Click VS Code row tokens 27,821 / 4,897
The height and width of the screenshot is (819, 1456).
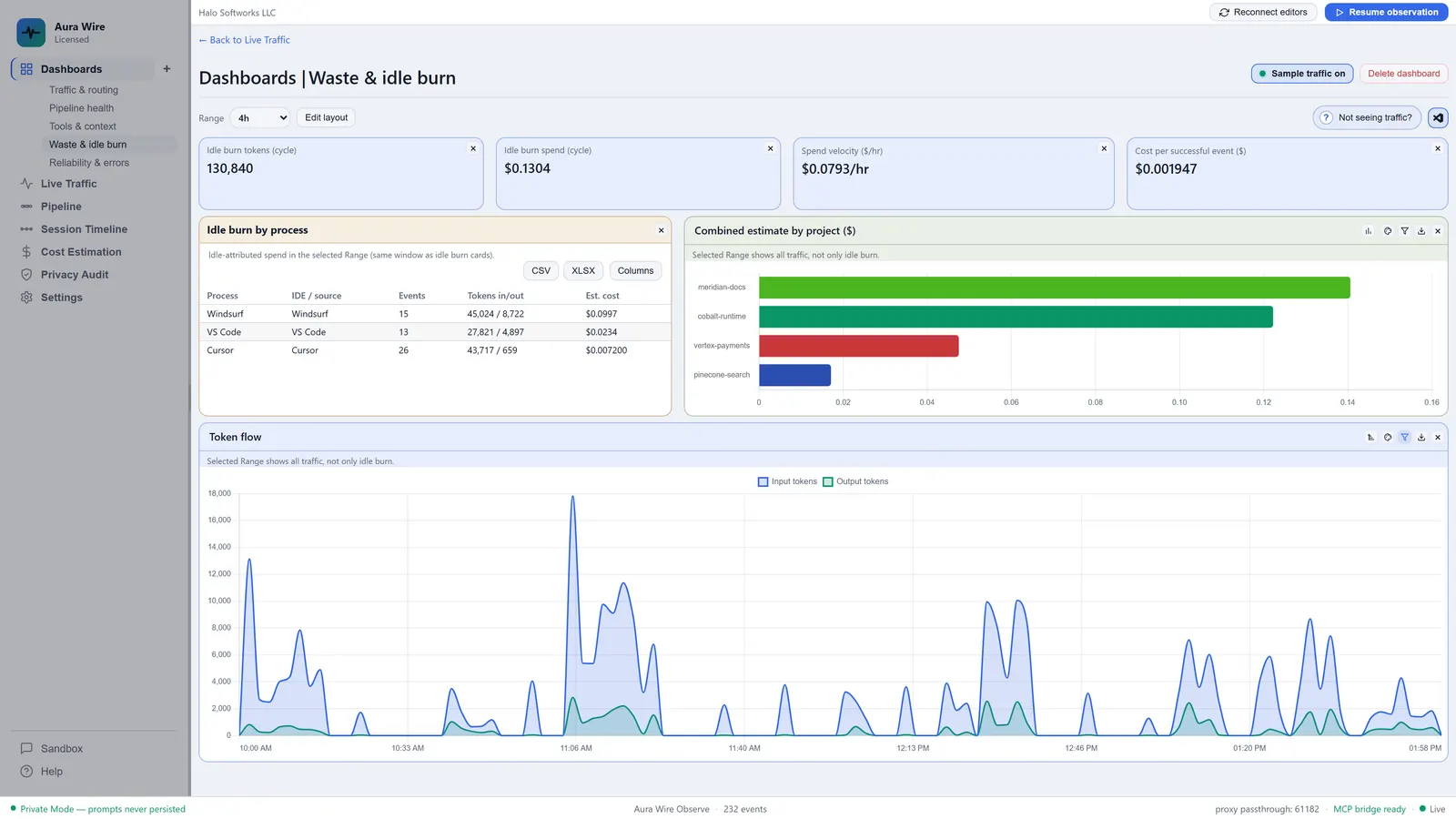495,332
